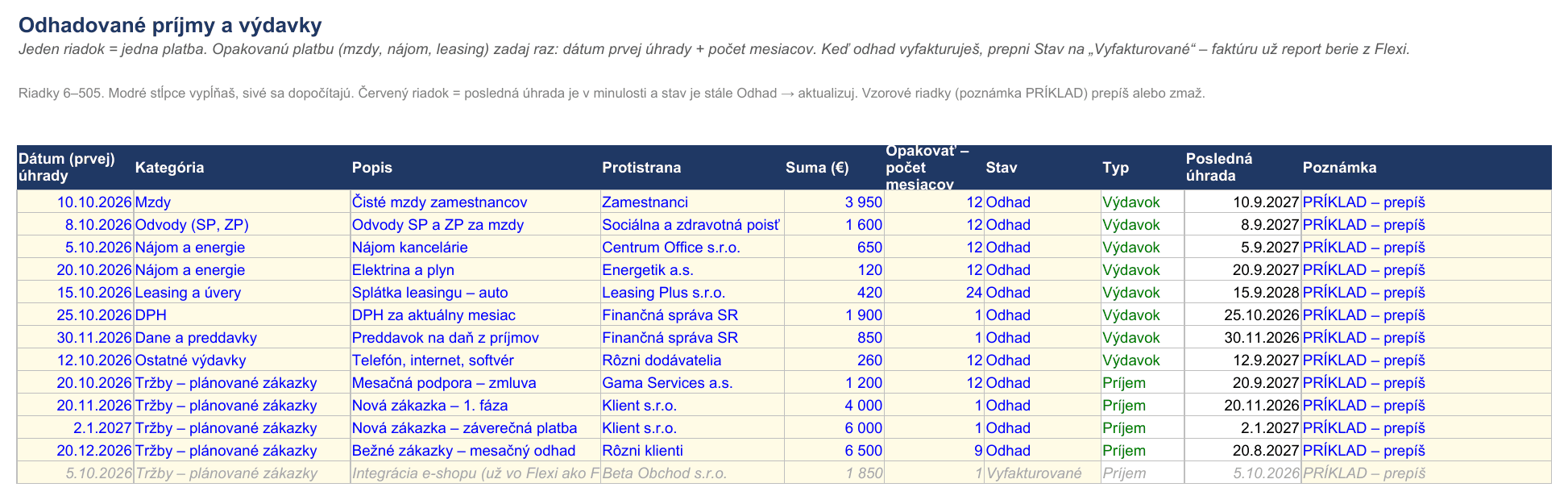Image resolution: width=1568 pixels, height=500 pixels.
Task: Click Preddavok na daň z príjmov cell
Action: coord(475,338)
